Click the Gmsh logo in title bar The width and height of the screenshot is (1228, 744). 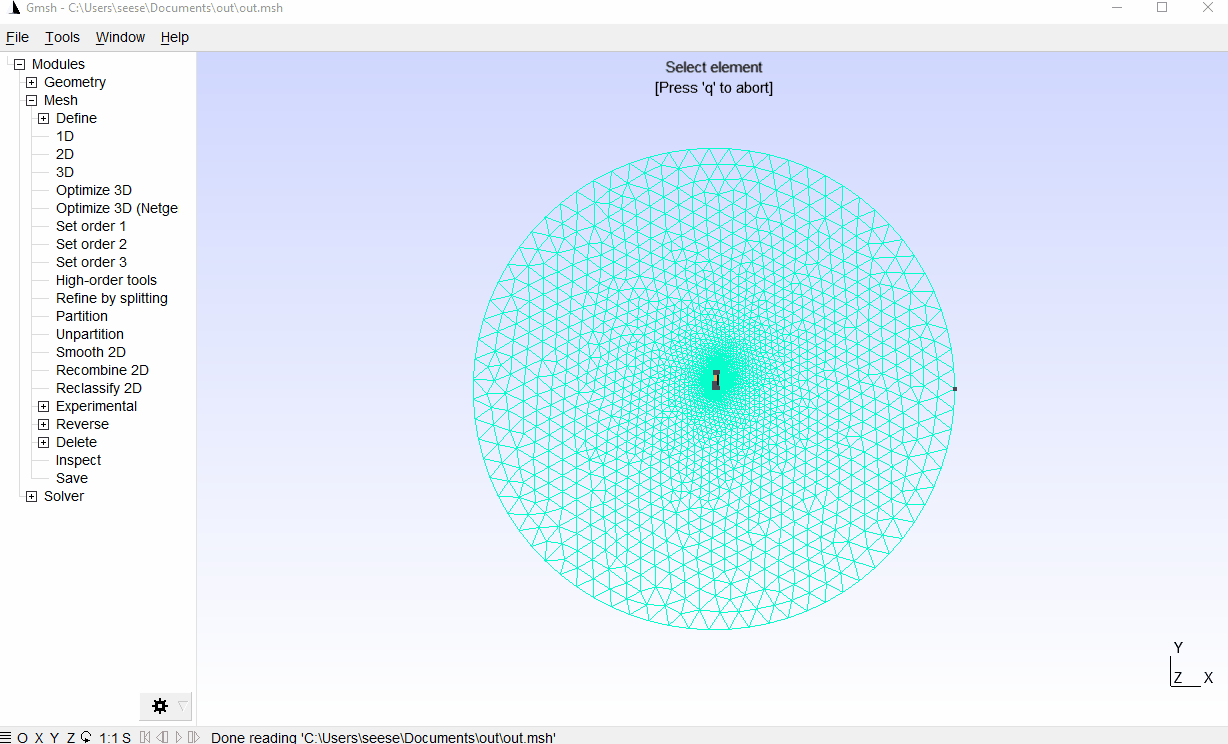(x=13, y=7)
